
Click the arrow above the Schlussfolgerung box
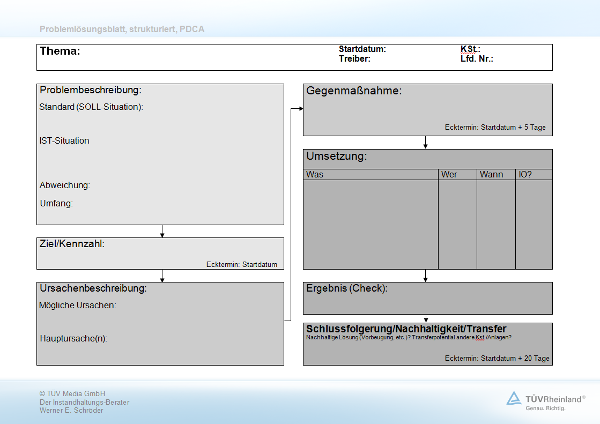(426, 318)
